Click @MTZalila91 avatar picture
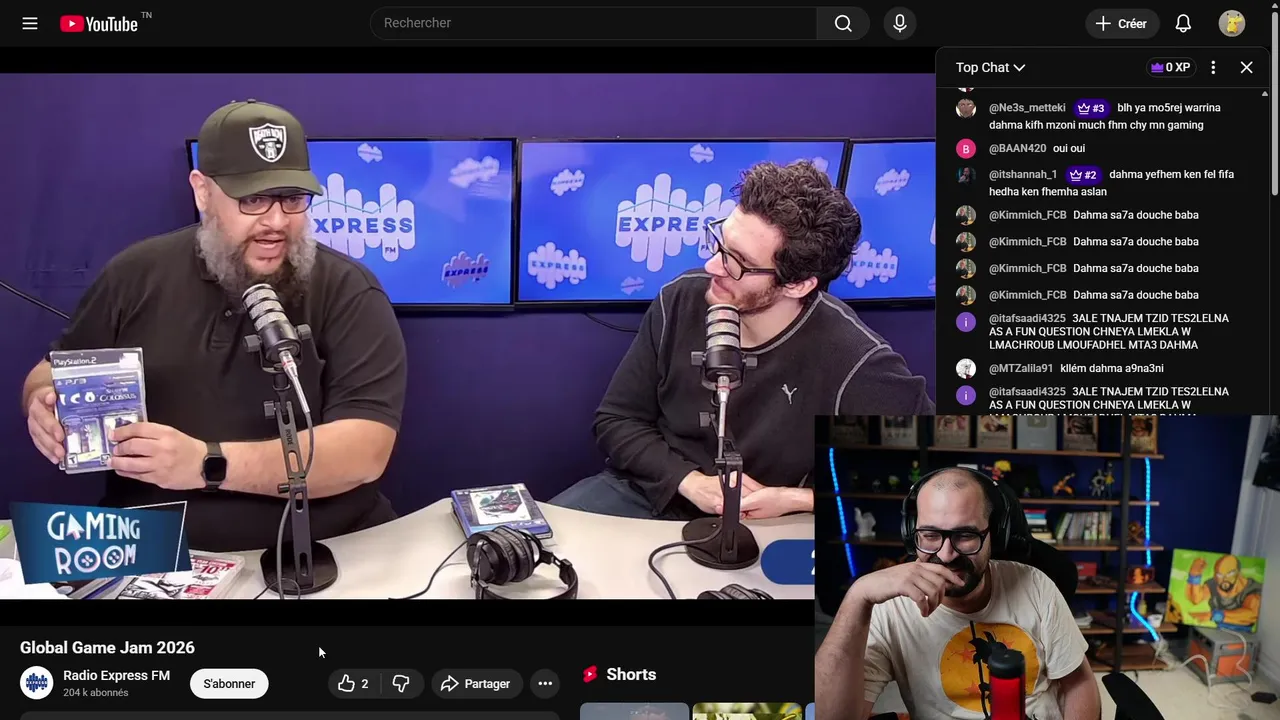Viewport: 1280px width, 720px height. click(965, 369)
